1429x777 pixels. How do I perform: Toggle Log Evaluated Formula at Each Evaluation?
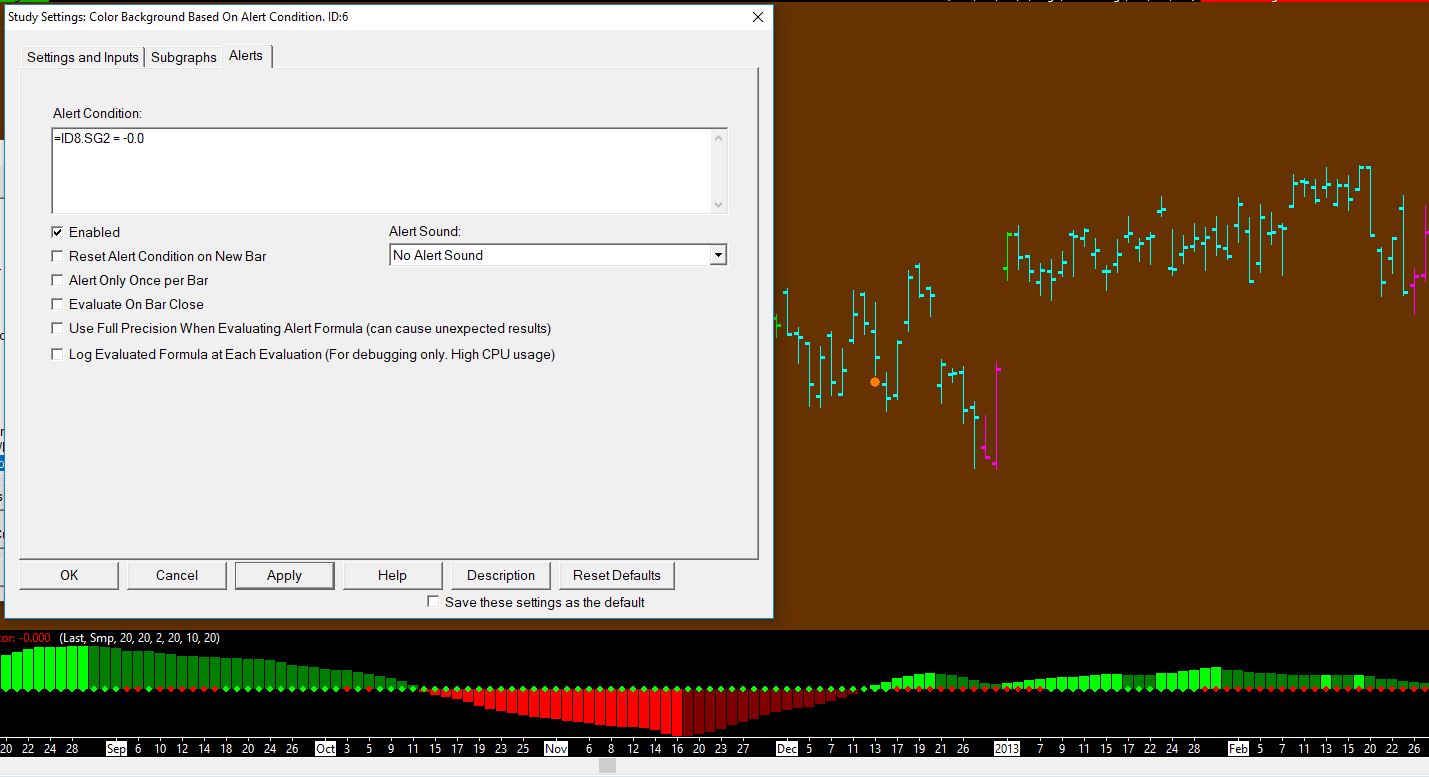58,354
